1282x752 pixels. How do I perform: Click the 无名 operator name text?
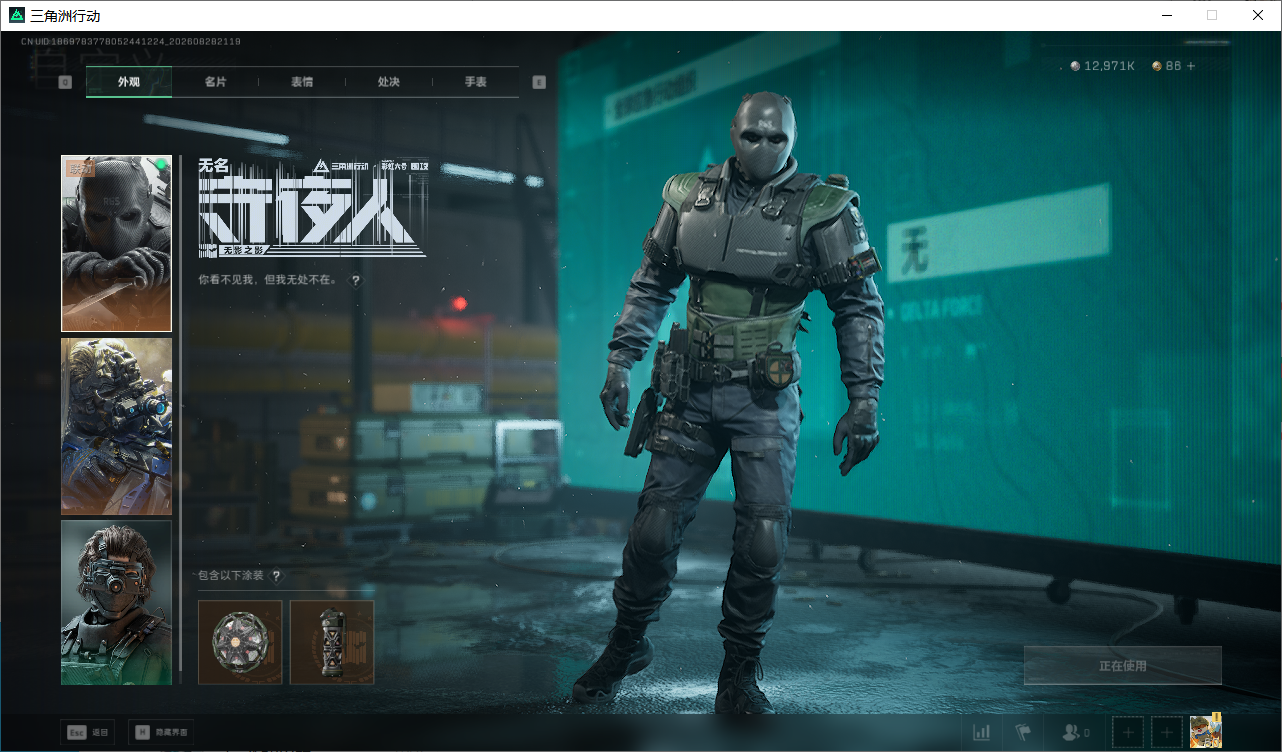214,166
